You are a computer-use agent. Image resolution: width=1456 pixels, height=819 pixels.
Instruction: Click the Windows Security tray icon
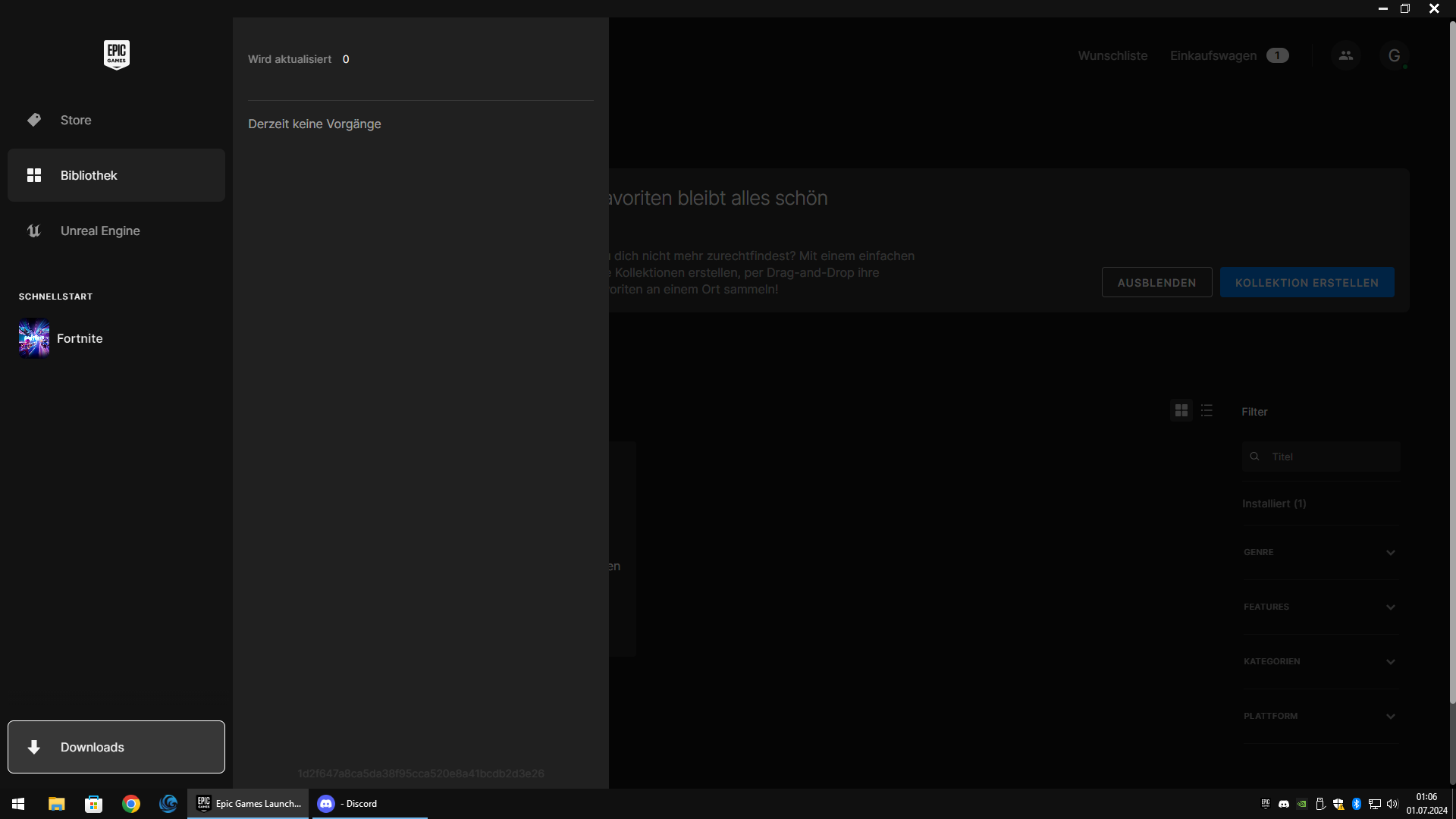point(1338,804)
